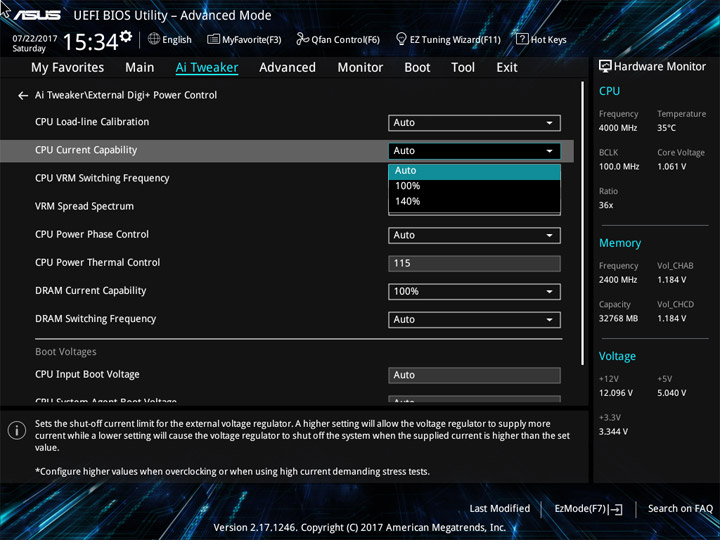Collapse CPU Current Capability dropdown
Image resolution: width=720 pixels, height=540 pixels.
tap(474, 151)
